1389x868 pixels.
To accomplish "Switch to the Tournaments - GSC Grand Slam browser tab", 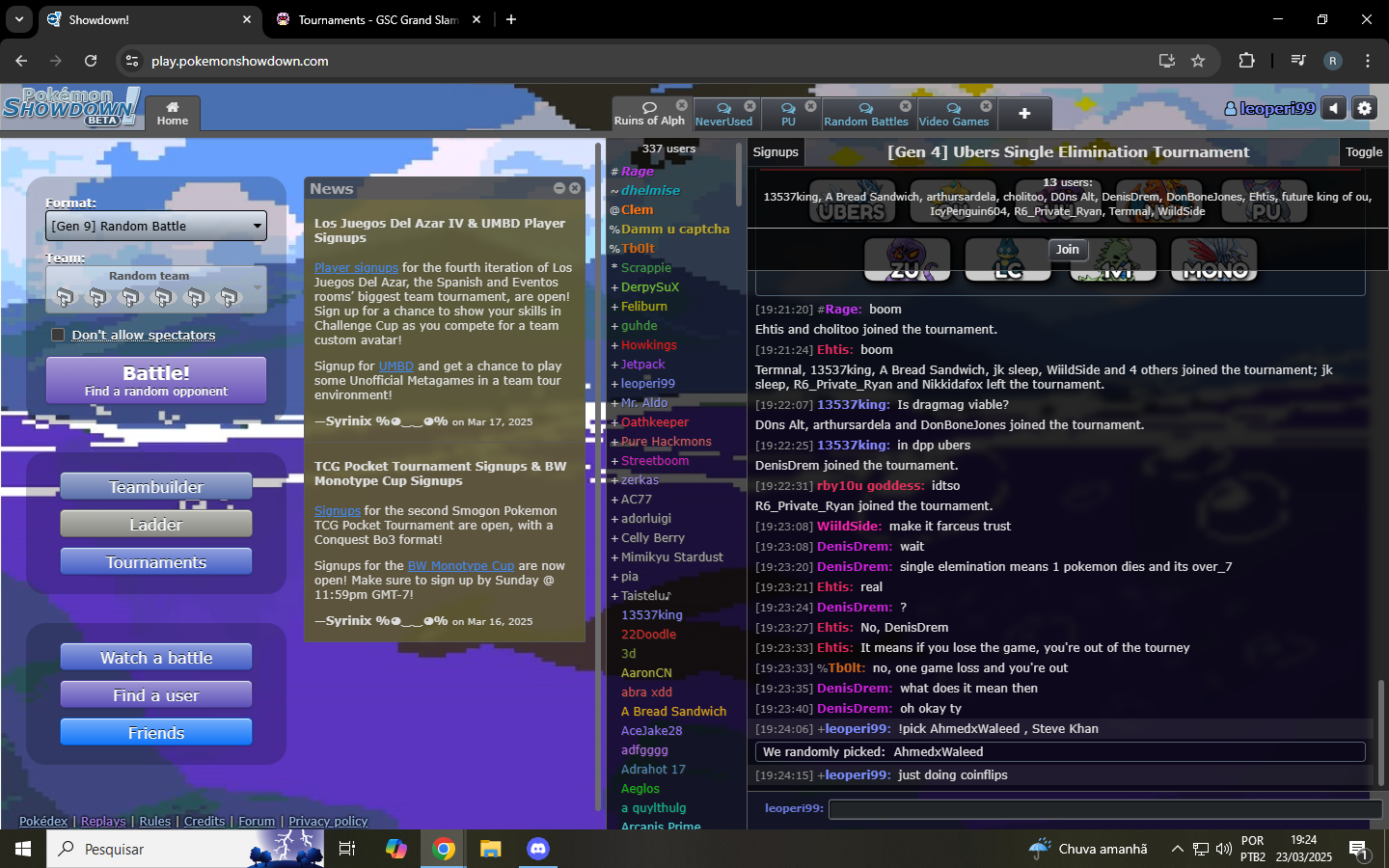I will pyautogui.click(x=377, y=19).
